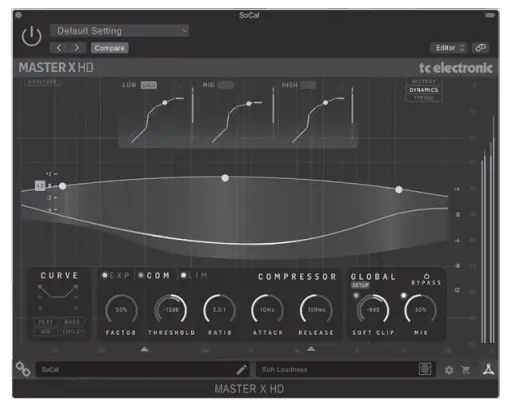Switch to the Timing view tab
517x416 pixels.
pos(424,98)
